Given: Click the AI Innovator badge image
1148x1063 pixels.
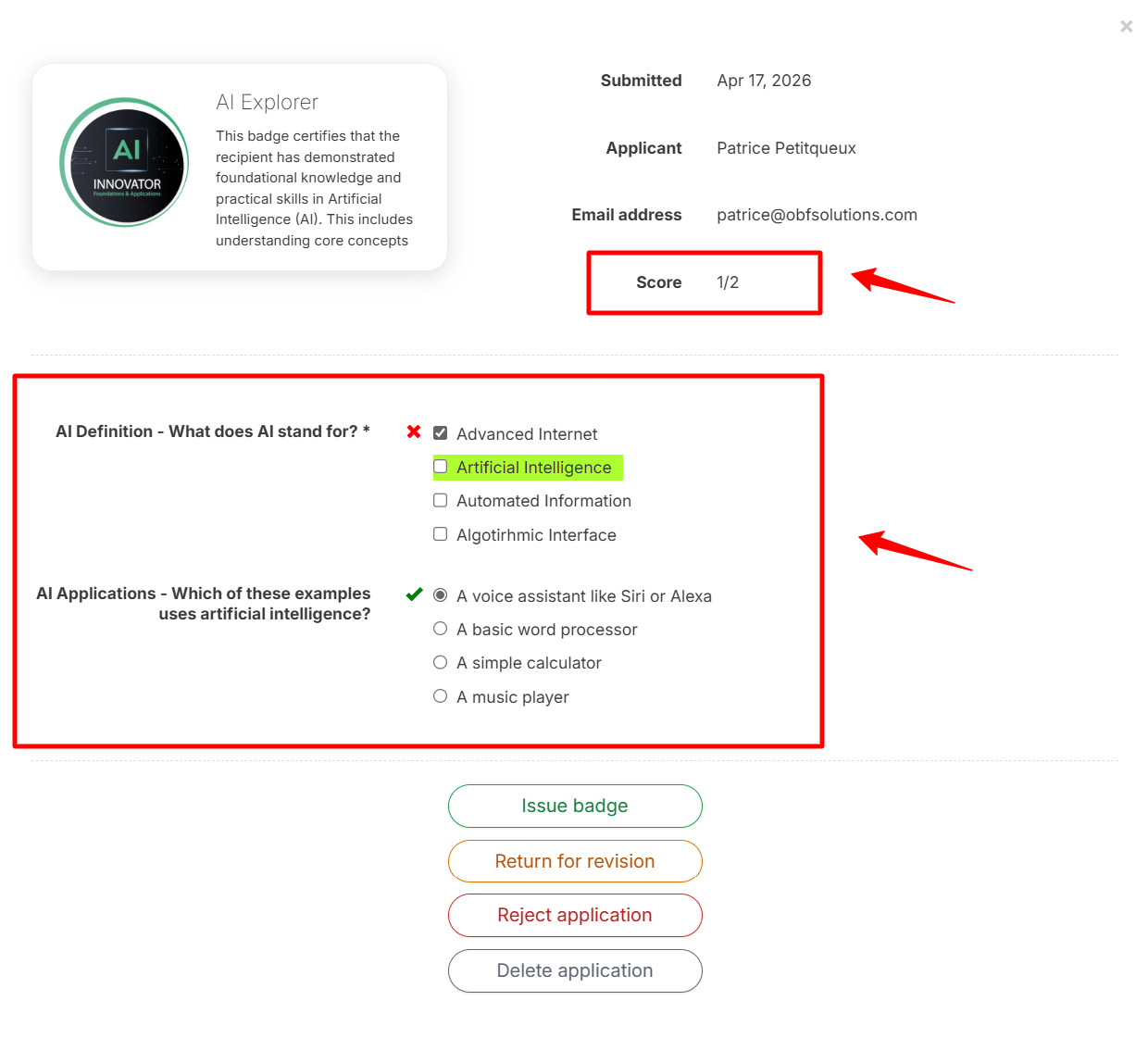Looking at the screenshot, I should click(x=124, y=162).
